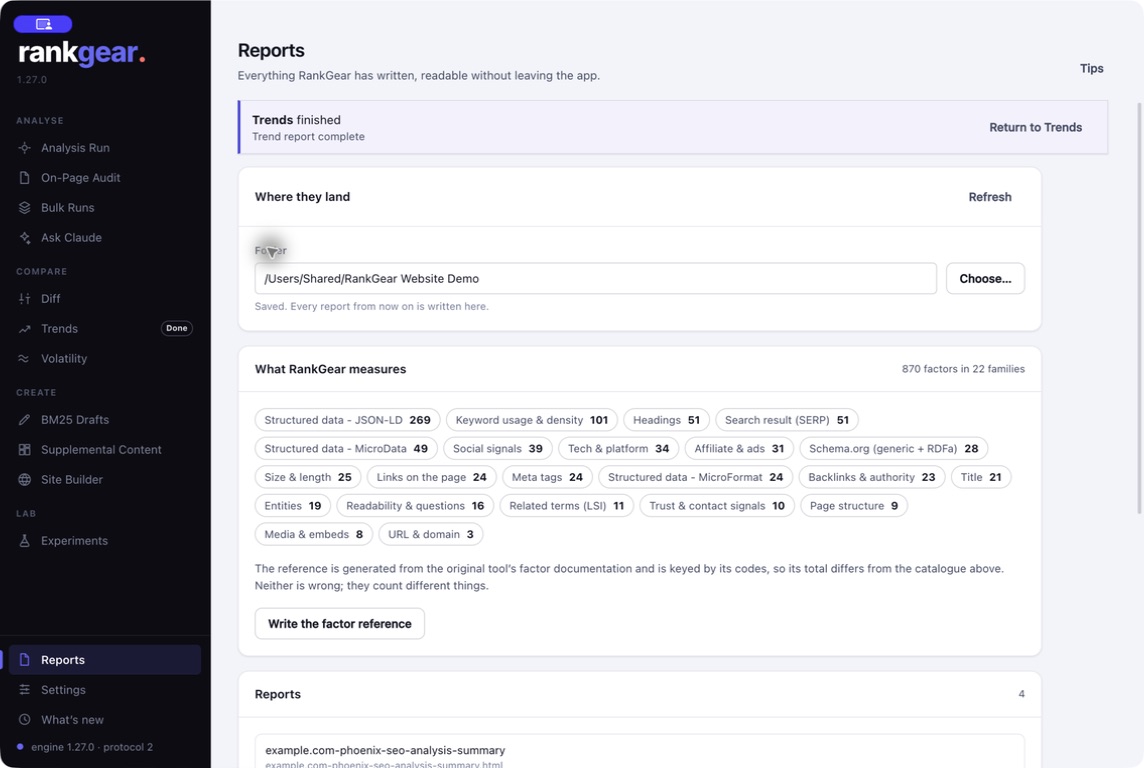Click the Ask Claude sparkle icon
The width and height of the screenshot is (1144, 768).
25,237
